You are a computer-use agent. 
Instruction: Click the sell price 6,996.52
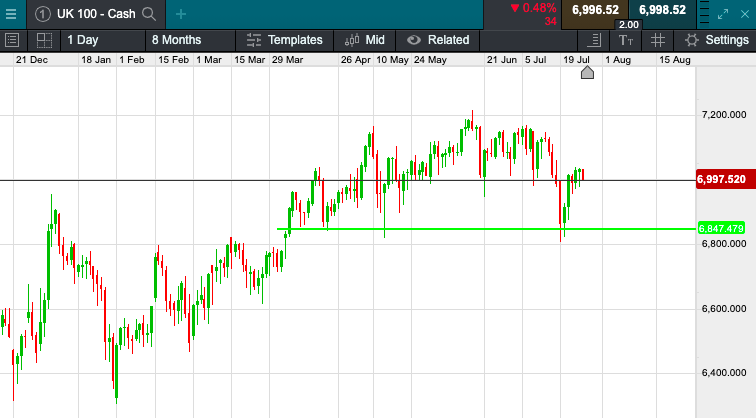tap(595, 10)
